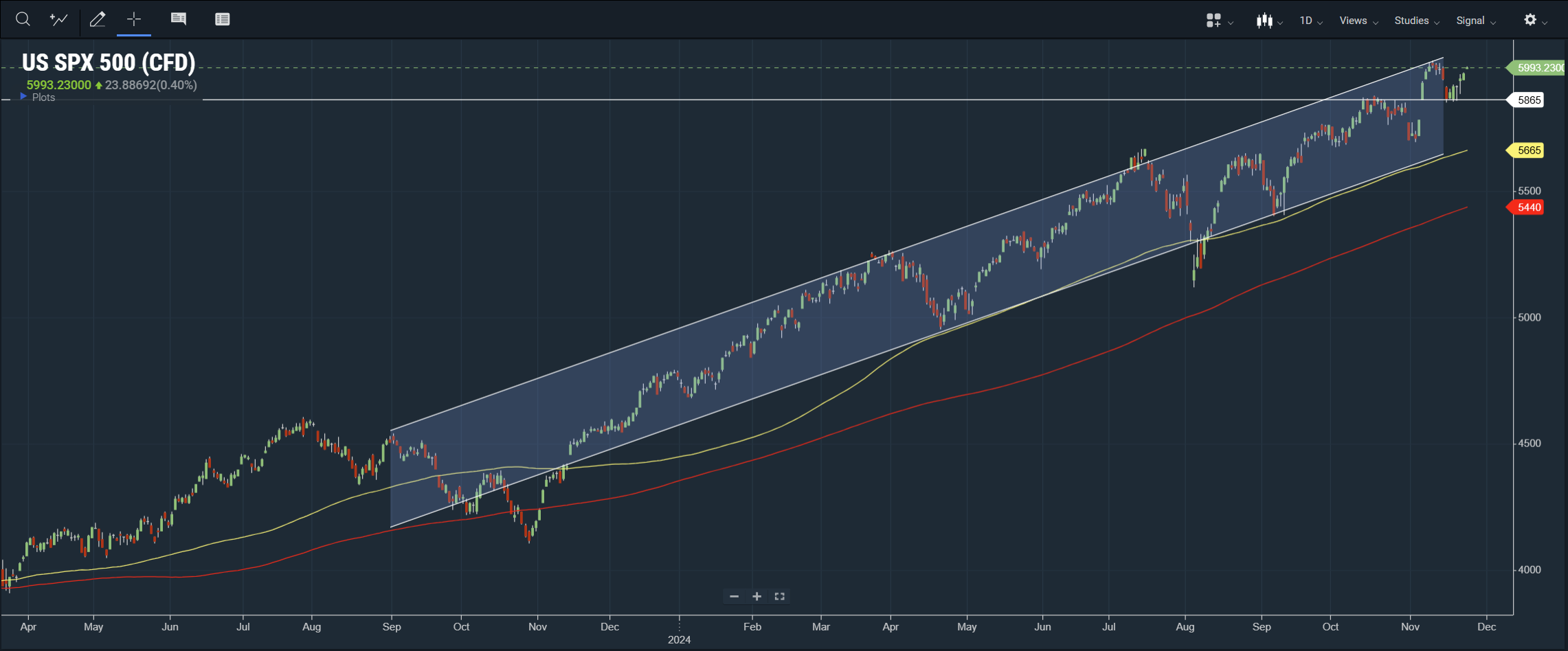Toggle full screen chart view
Image resolution: width=1568 pixels, height=651 pixels.
779,596
